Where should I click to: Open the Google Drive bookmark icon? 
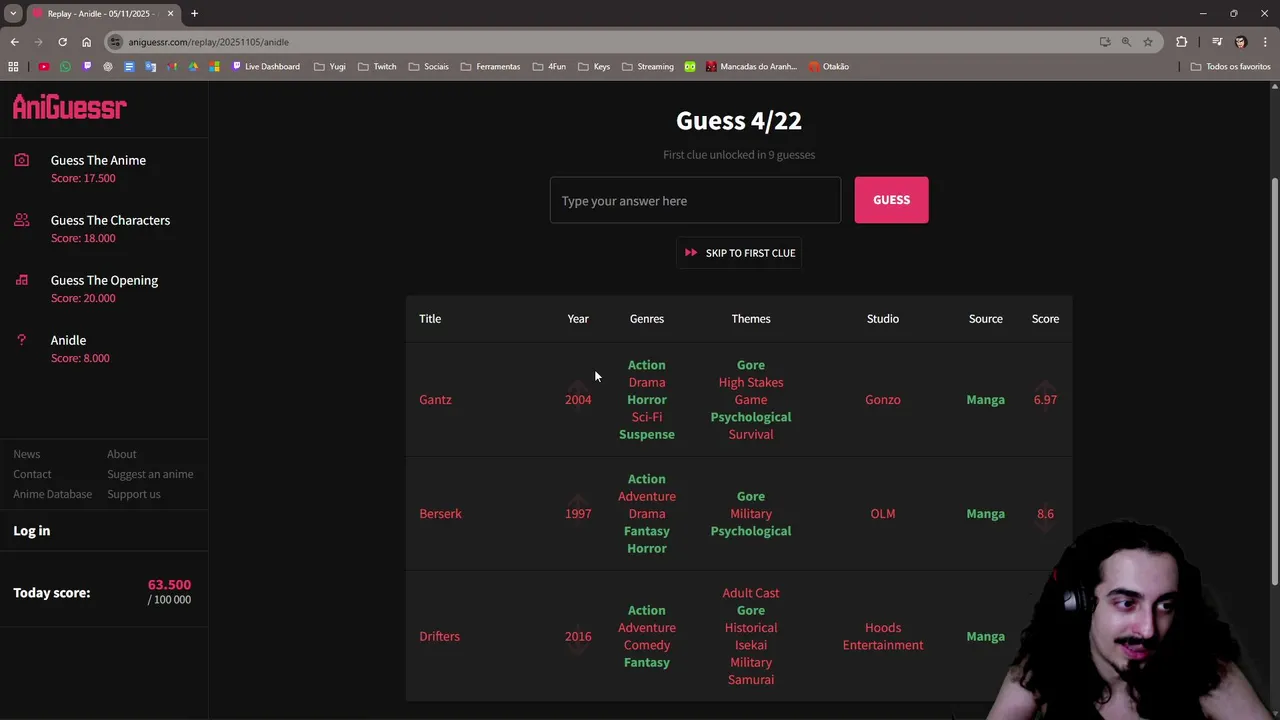point(193,67)
